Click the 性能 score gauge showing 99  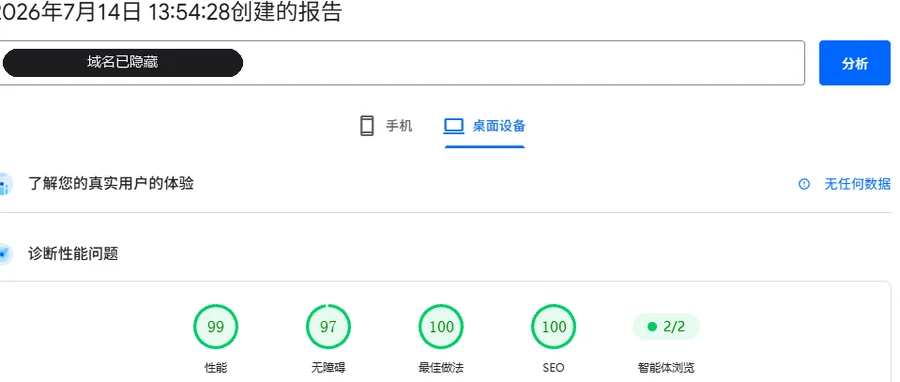coord(215,327)
